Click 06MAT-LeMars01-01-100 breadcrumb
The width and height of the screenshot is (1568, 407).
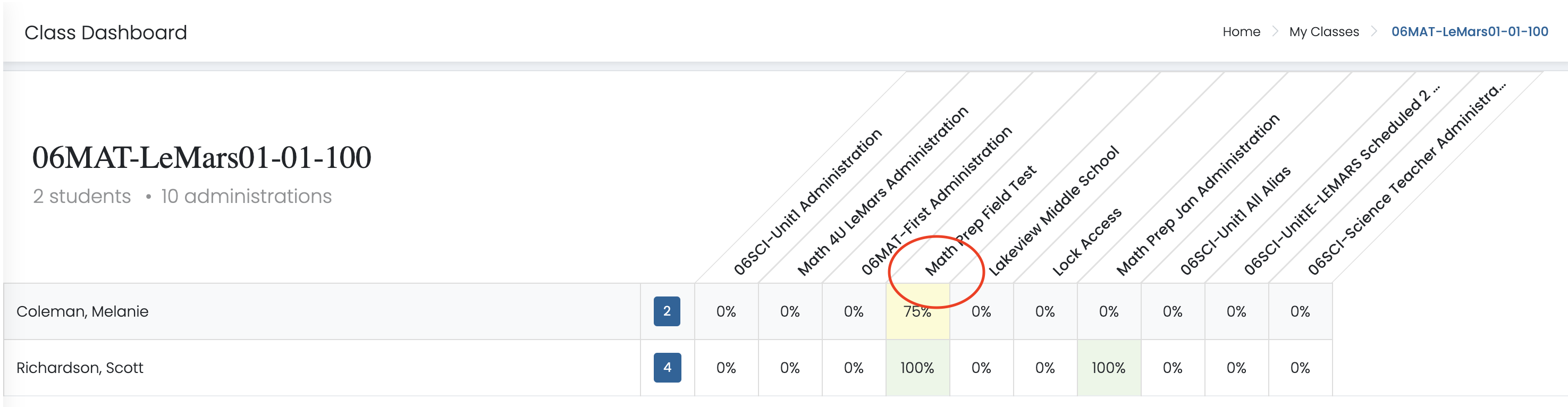[x=1469, y=32]
